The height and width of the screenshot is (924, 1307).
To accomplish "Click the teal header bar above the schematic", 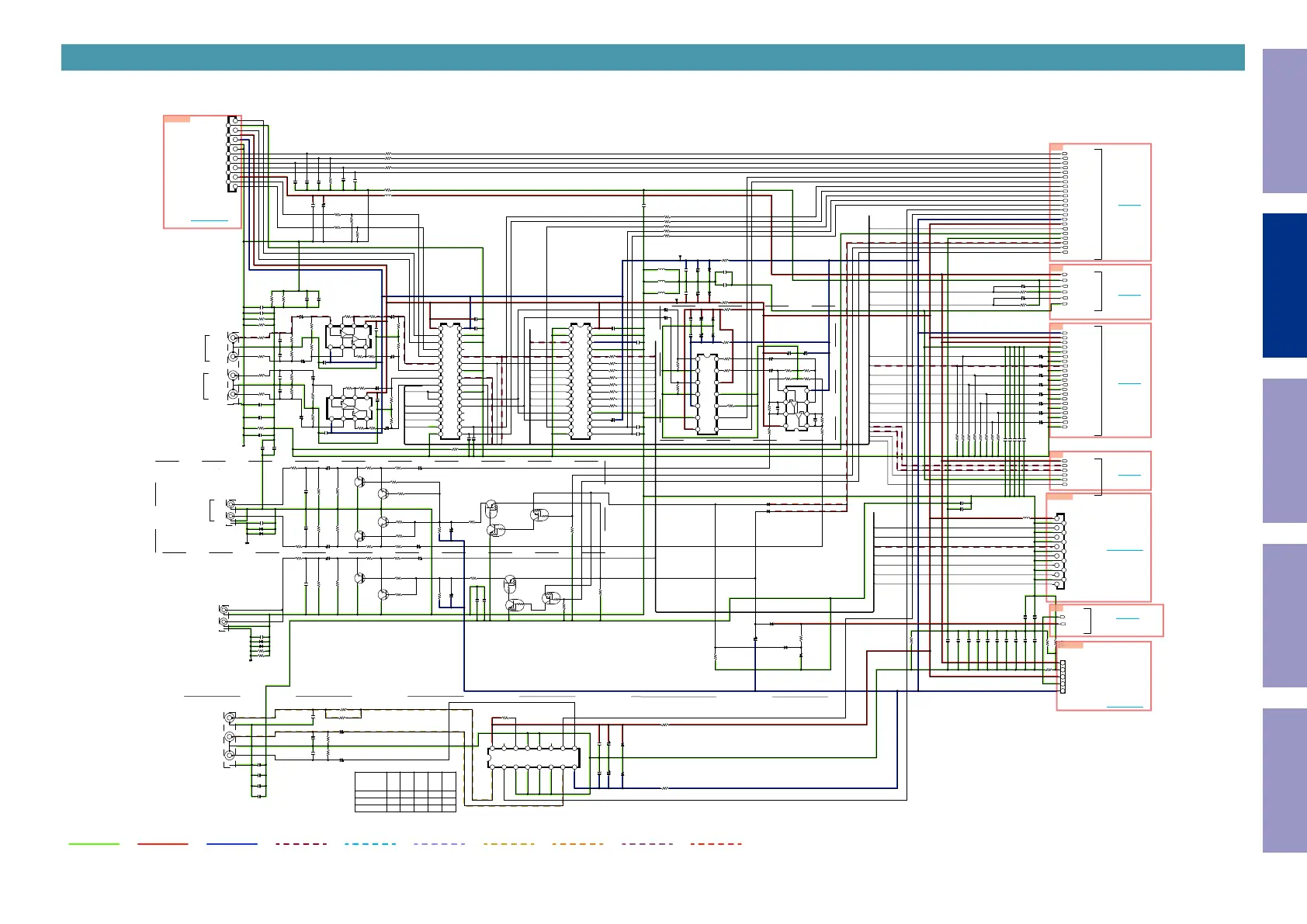I will click(653, 57).
